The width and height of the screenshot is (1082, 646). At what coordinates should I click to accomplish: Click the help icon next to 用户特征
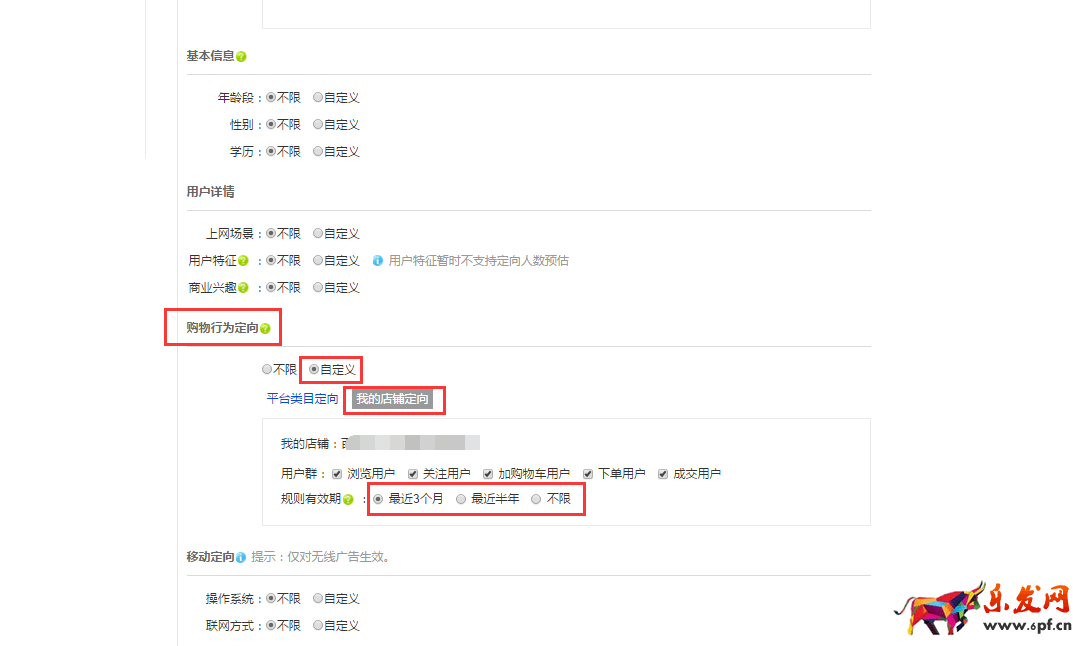pyautogui.click(x=243, y=261)
